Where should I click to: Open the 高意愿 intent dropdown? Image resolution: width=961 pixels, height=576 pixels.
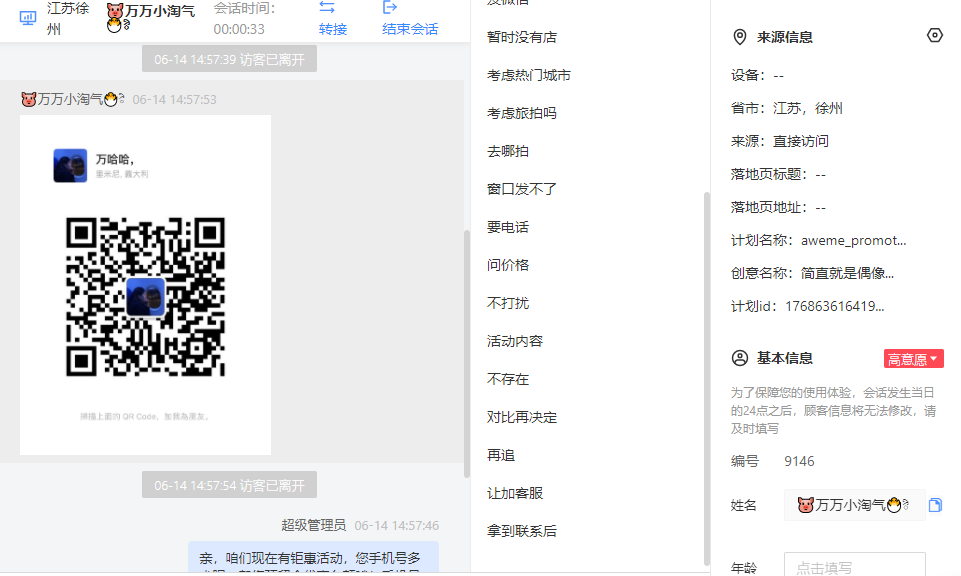[x=913, y=359]
